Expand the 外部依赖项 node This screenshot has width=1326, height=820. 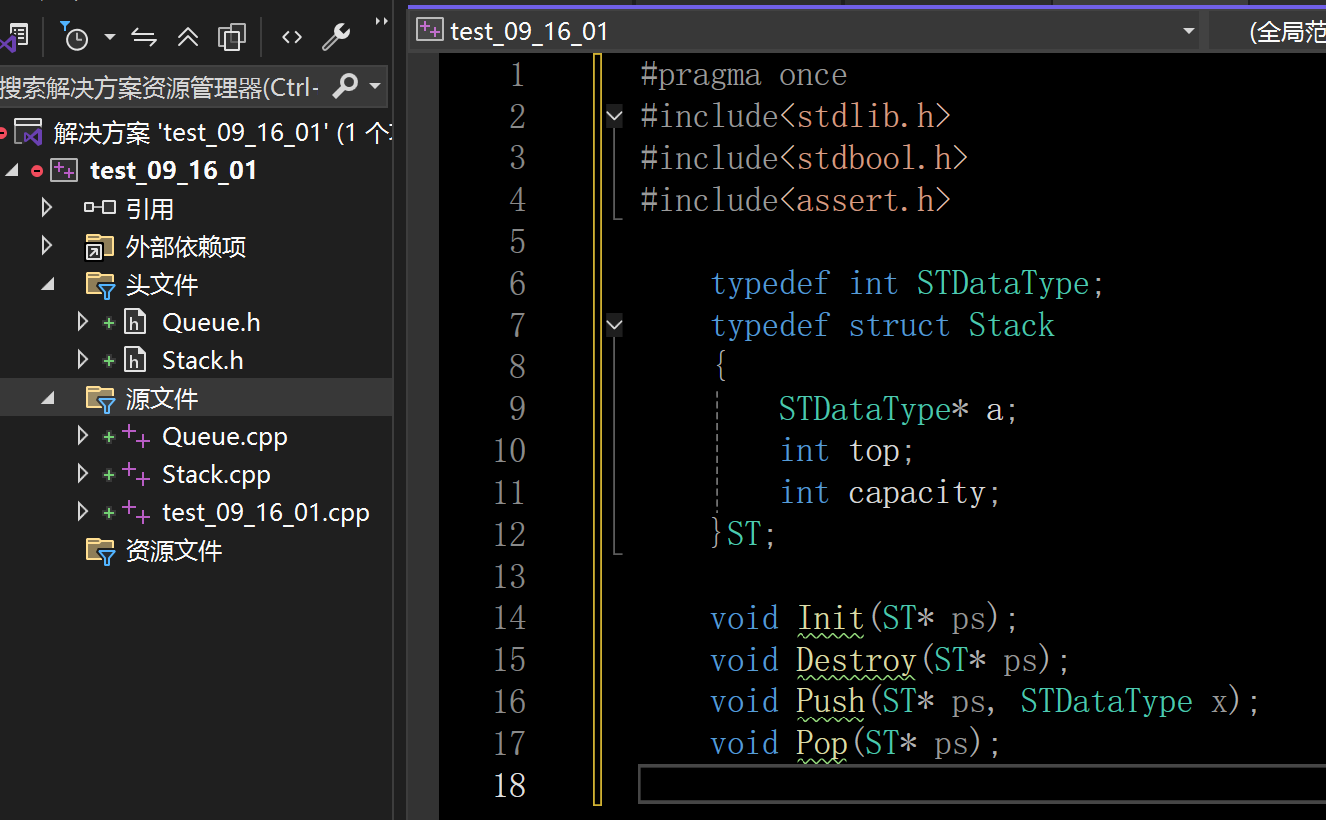pyautogui.click(x=47, y=246)
